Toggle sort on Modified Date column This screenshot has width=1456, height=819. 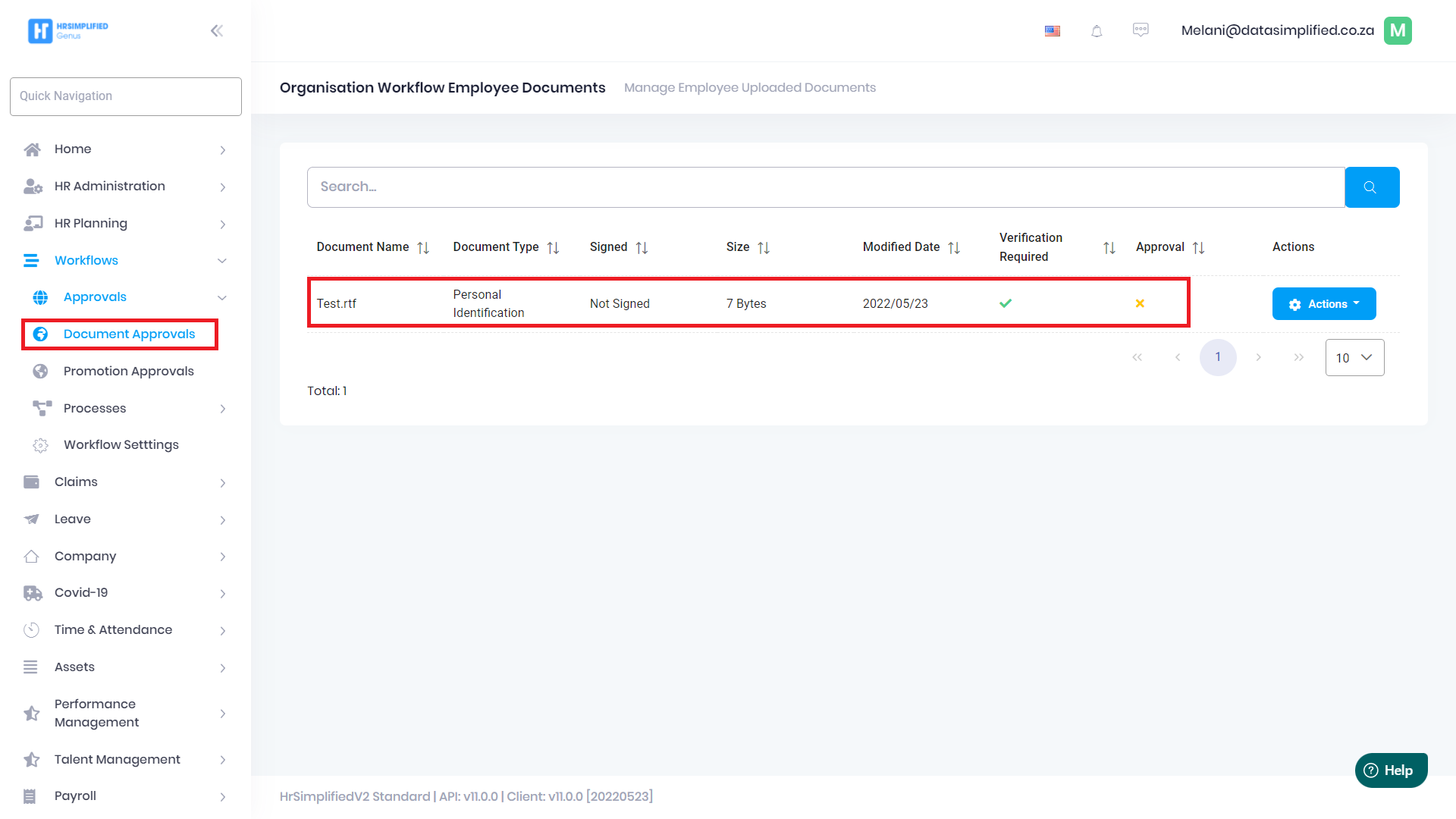954,248
